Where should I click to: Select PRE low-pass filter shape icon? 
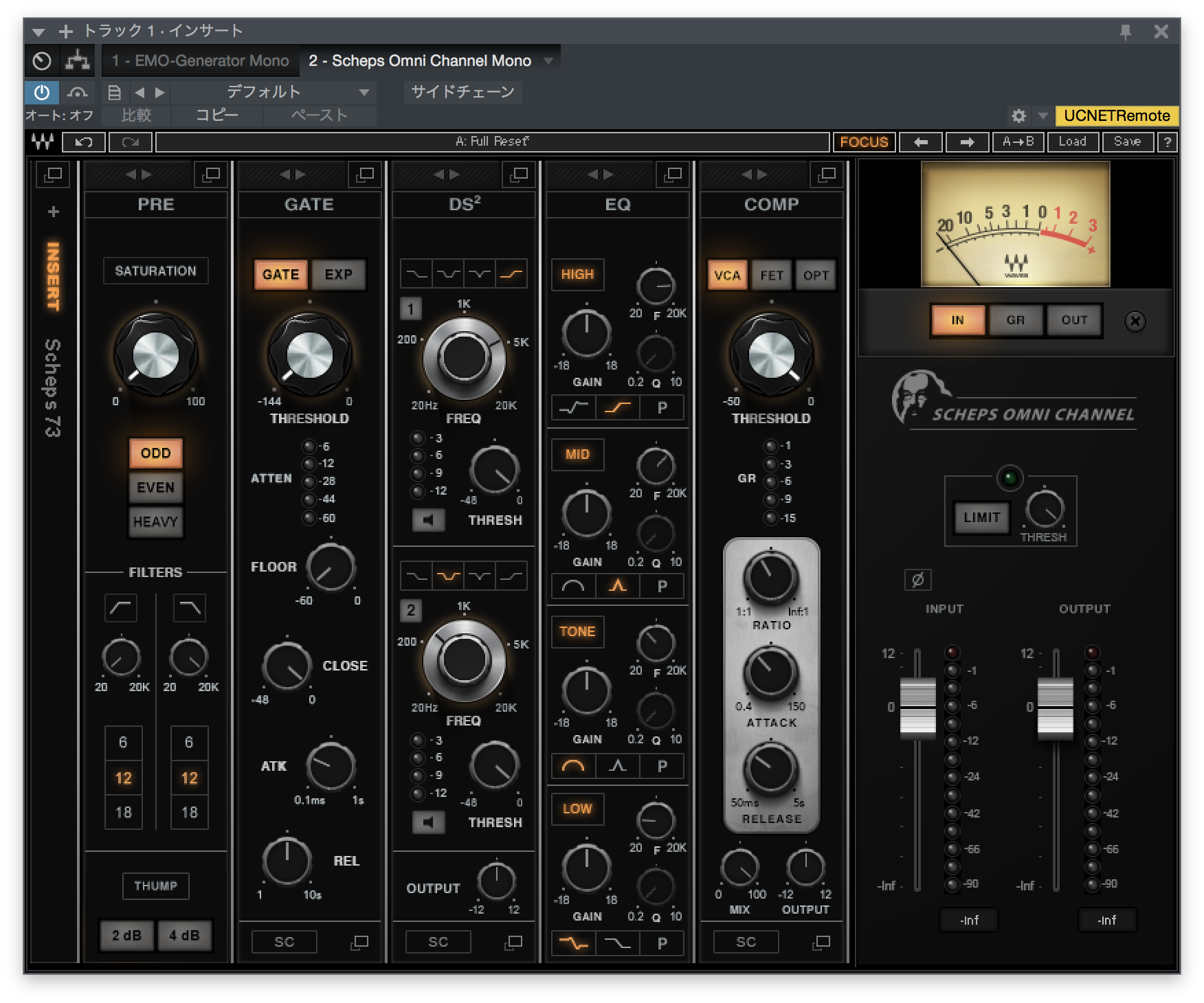pos(189,608)
